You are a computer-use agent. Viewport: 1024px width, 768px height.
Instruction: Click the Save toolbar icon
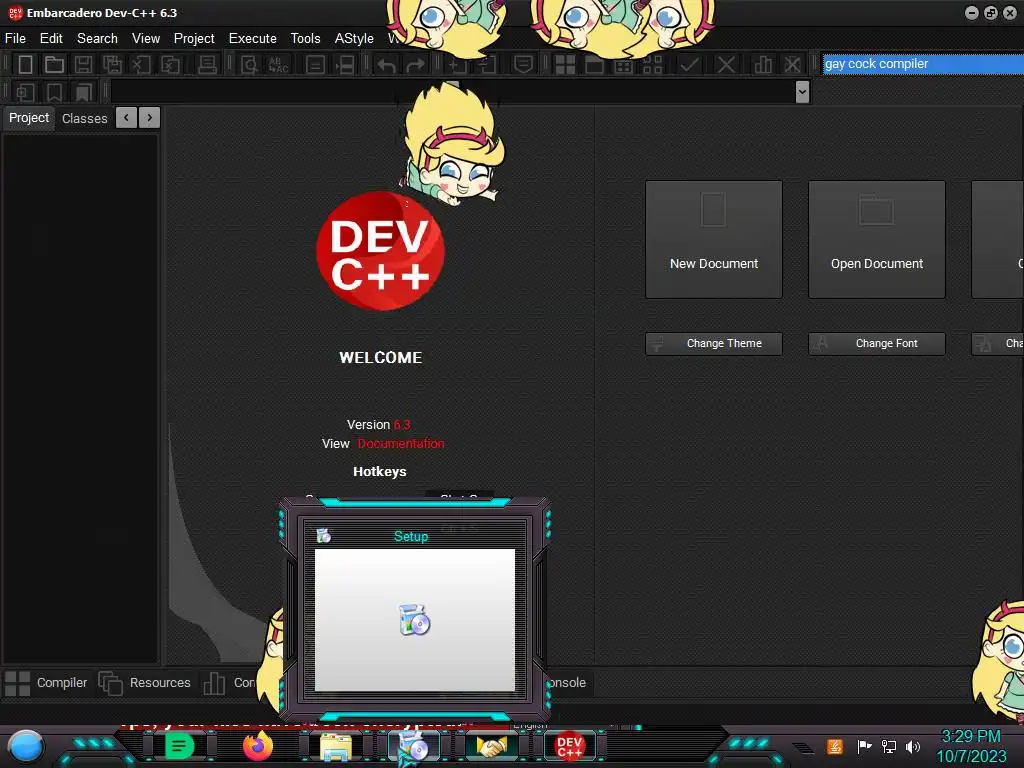click(83, 64)
